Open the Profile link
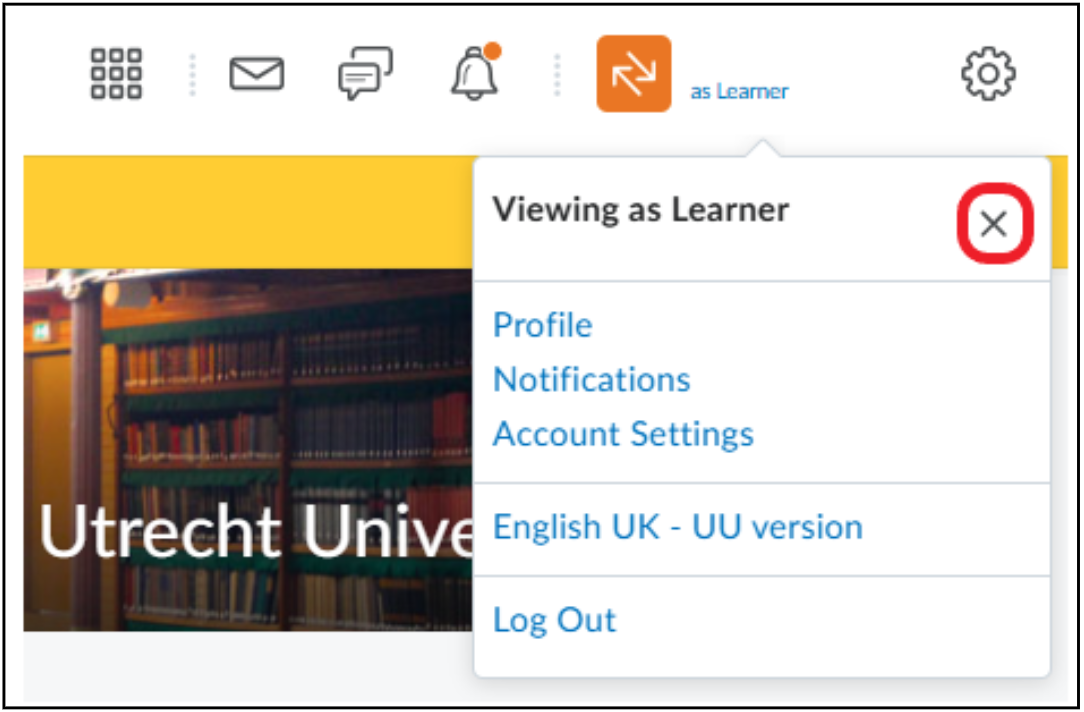 coord(543,325)
